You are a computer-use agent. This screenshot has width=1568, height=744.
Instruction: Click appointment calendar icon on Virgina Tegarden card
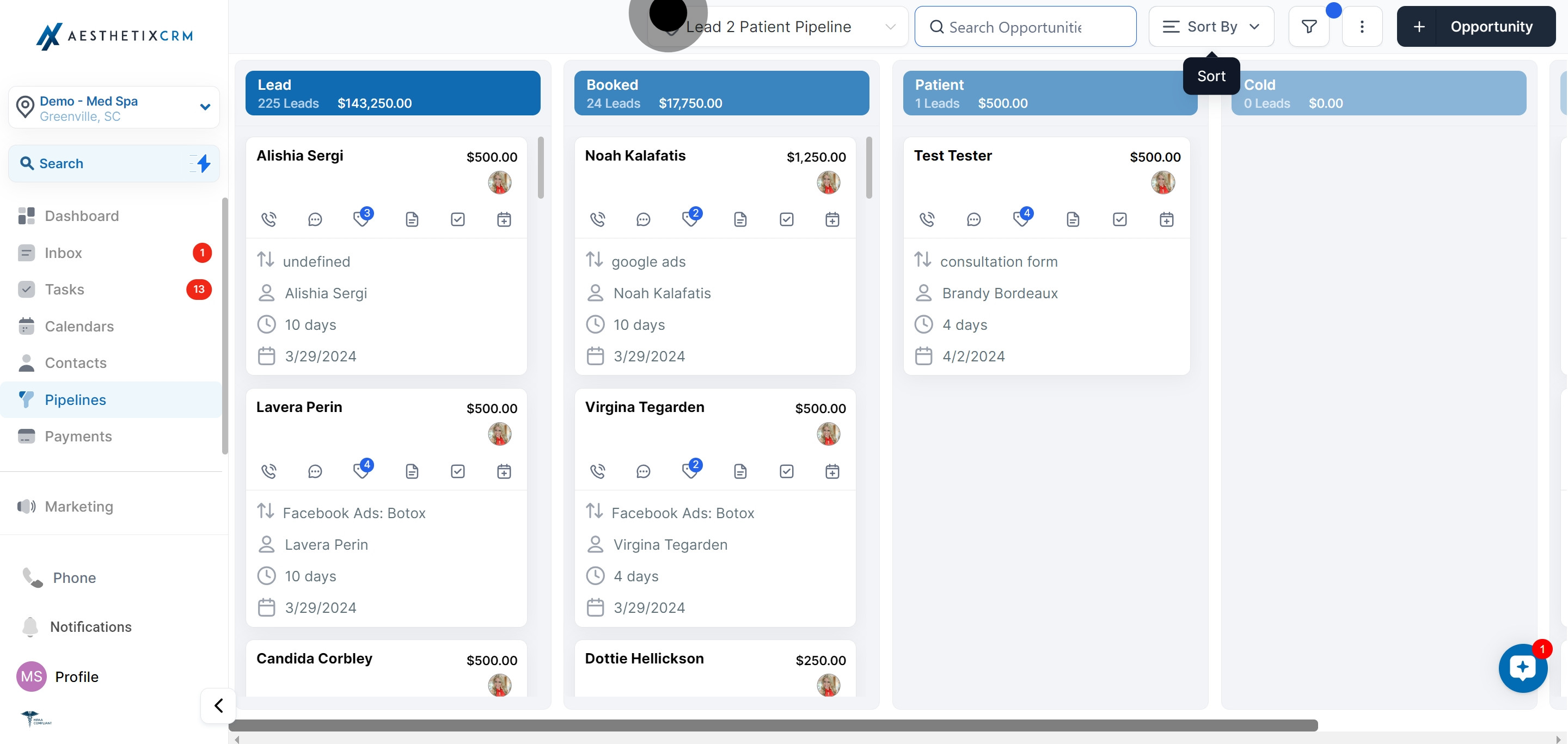coord(832,471)
